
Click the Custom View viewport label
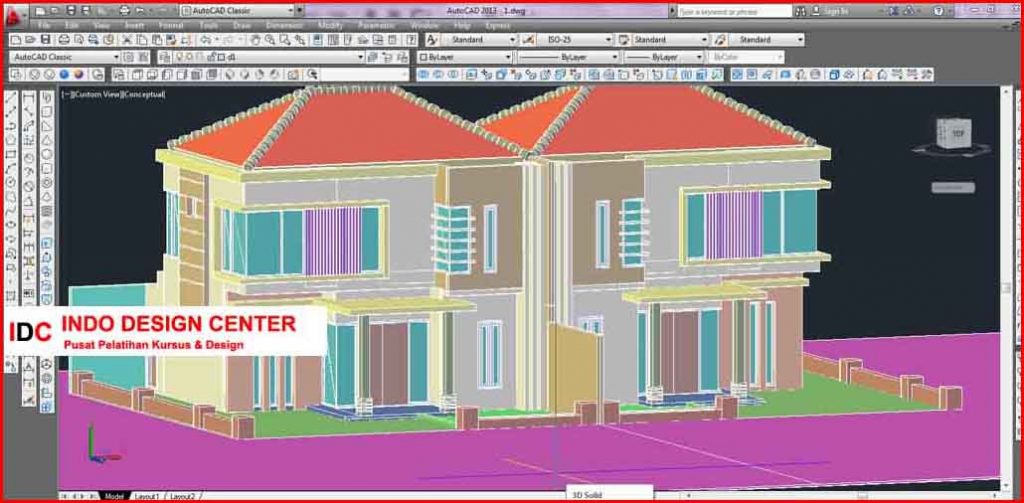[96, 95]
